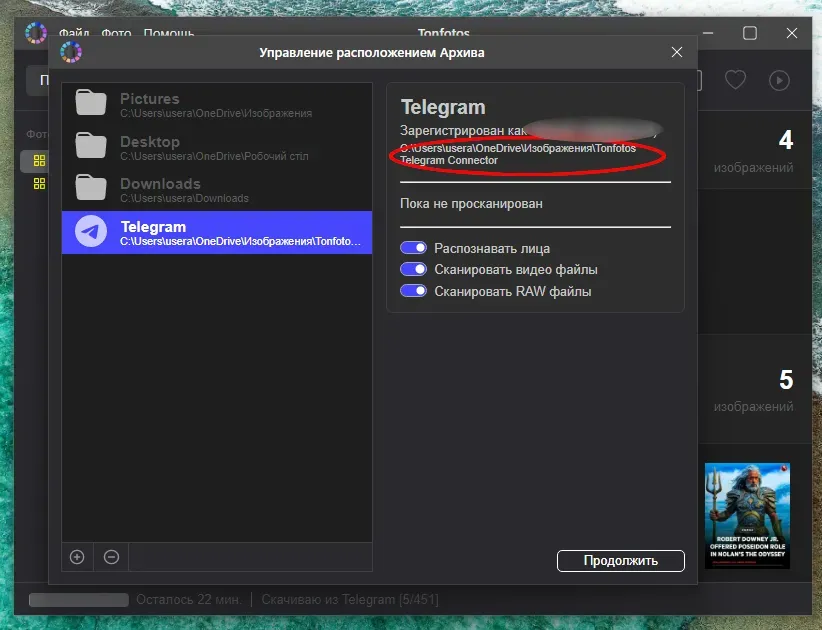Click the Pictures folder icon

click(91, 104)
